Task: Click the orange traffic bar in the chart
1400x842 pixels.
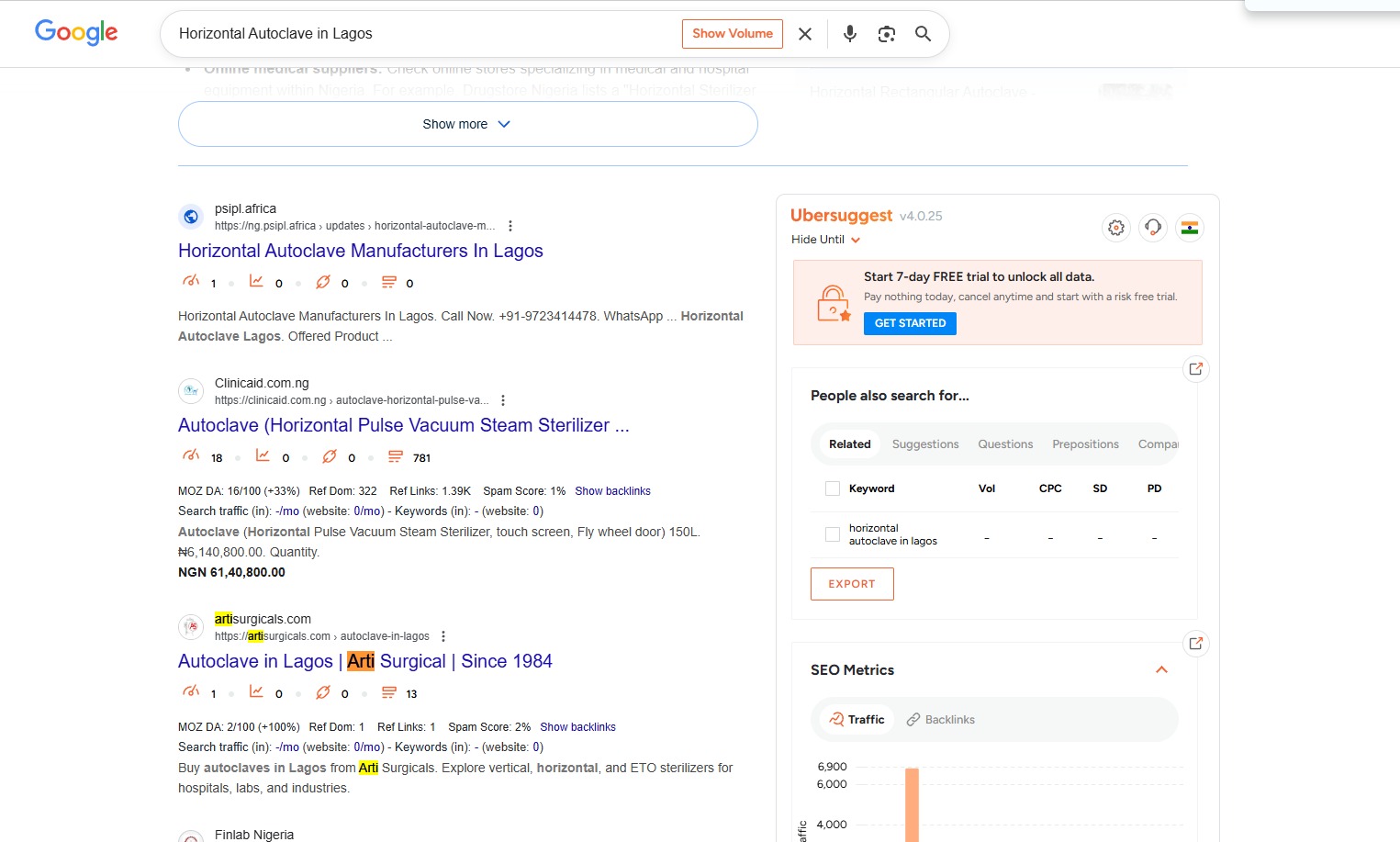Action: (x=912, y=804)
